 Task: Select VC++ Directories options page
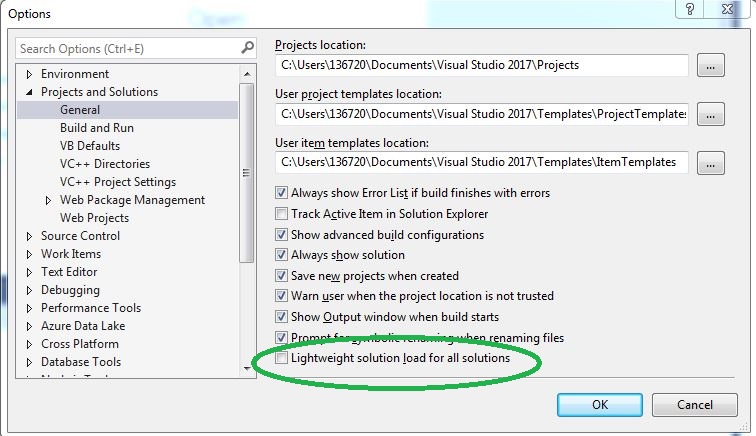point(105,164)
